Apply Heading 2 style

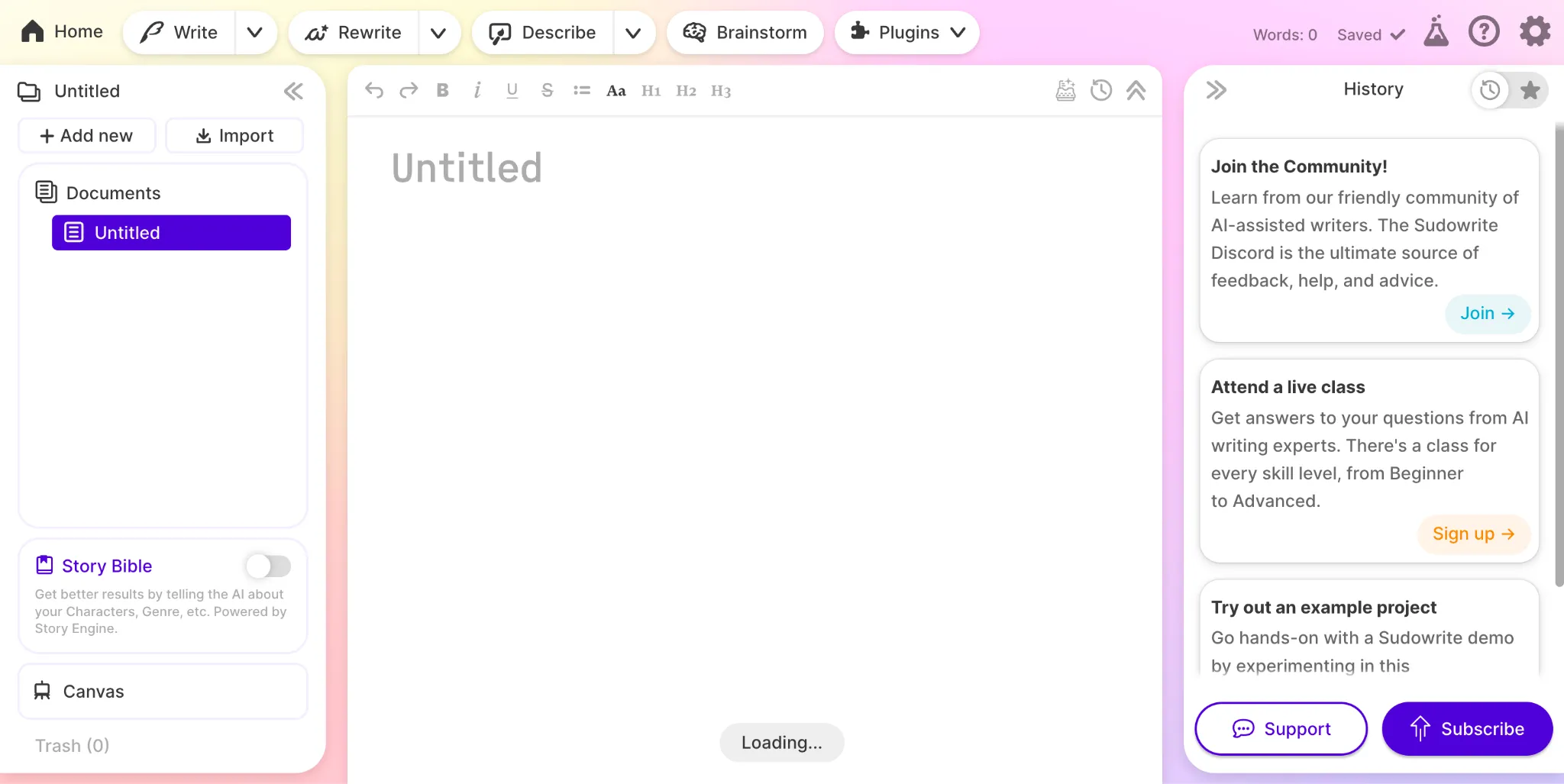pos(686,90)
